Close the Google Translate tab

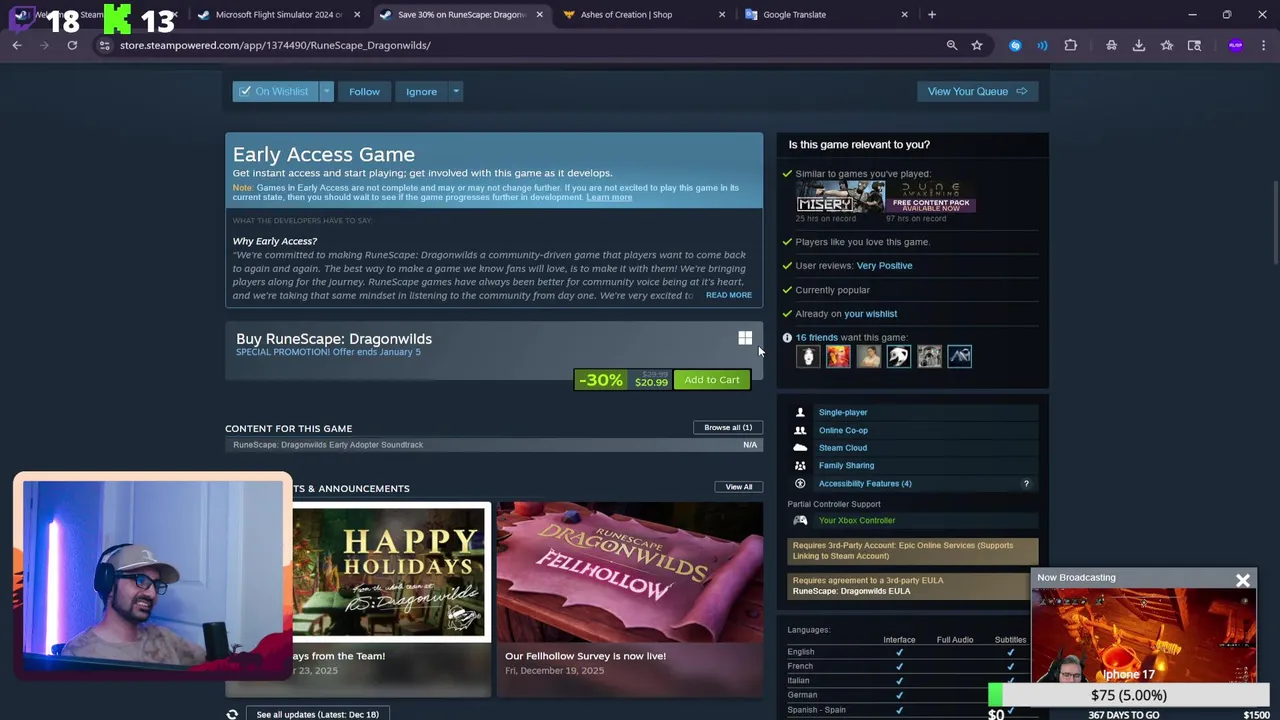tap(905, 15)
